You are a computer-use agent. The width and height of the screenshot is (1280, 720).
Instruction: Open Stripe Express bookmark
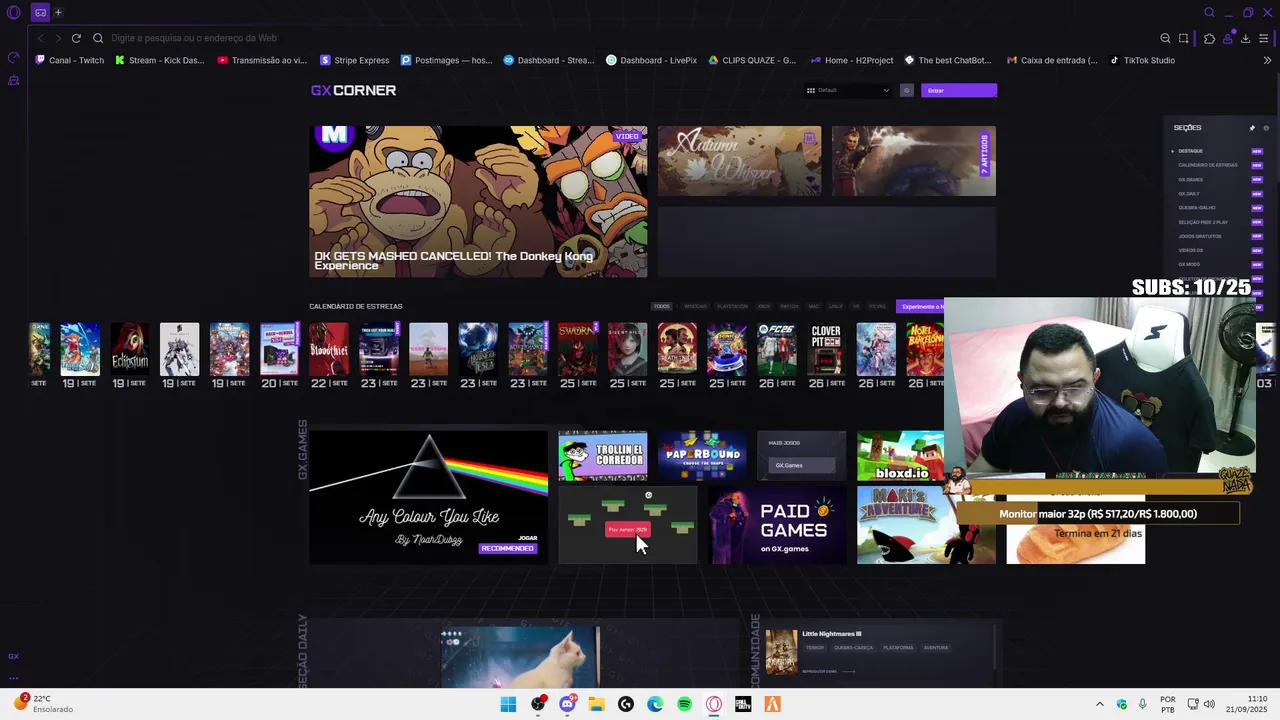(354, 60)
